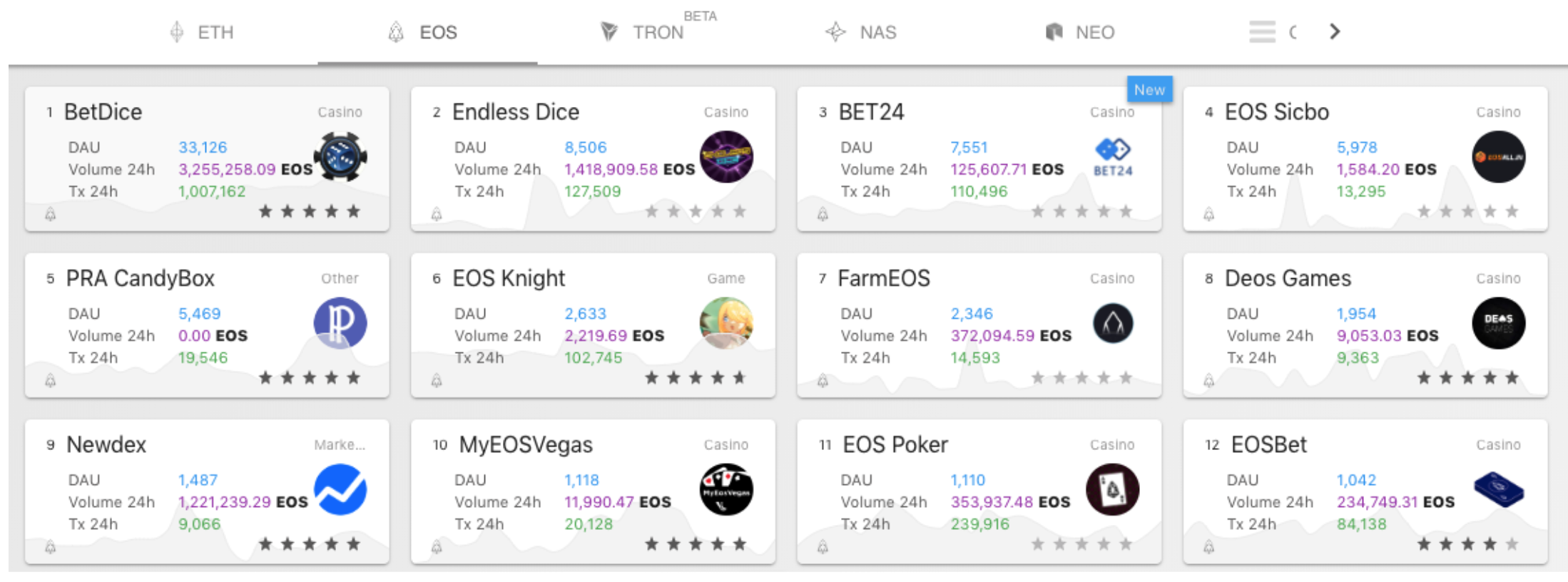
Task: Click the FarmEOS dark circle logo
Action: (1113, 323)
